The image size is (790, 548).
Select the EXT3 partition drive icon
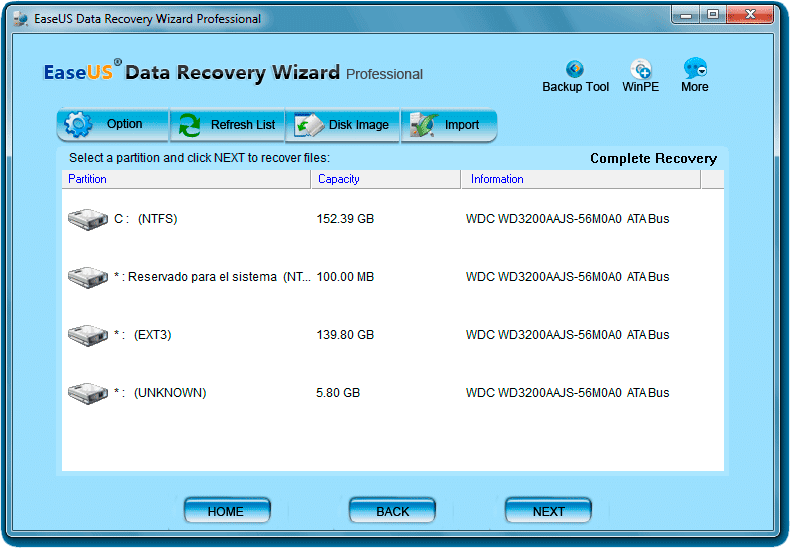[x=88, y=335]
